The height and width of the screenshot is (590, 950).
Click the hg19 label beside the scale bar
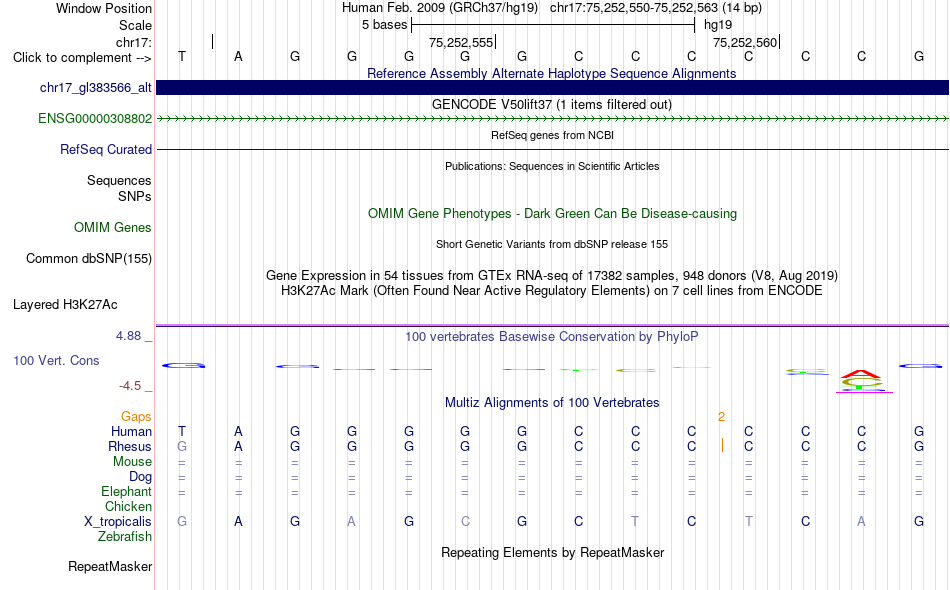pos(718,25)
